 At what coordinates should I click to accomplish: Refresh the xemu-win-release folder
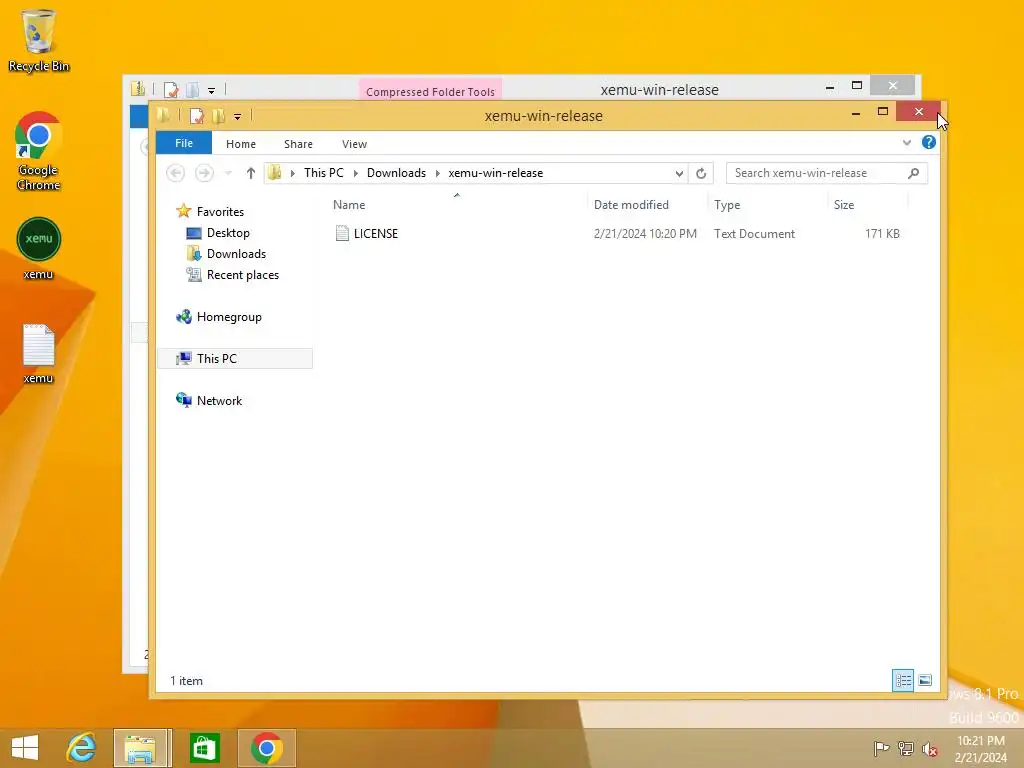(701, 173)
